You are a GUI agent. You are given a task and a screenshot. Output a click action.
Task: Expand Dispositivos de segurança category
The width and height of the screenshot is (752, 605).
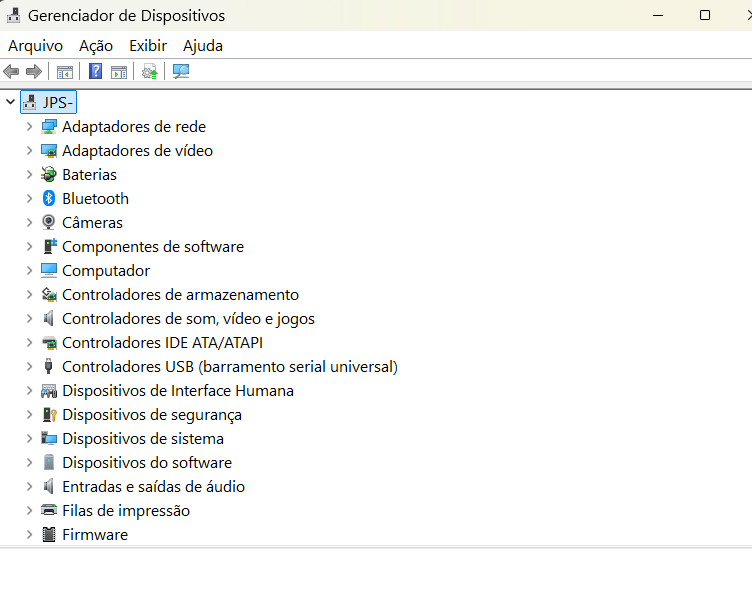pos(29,415)
